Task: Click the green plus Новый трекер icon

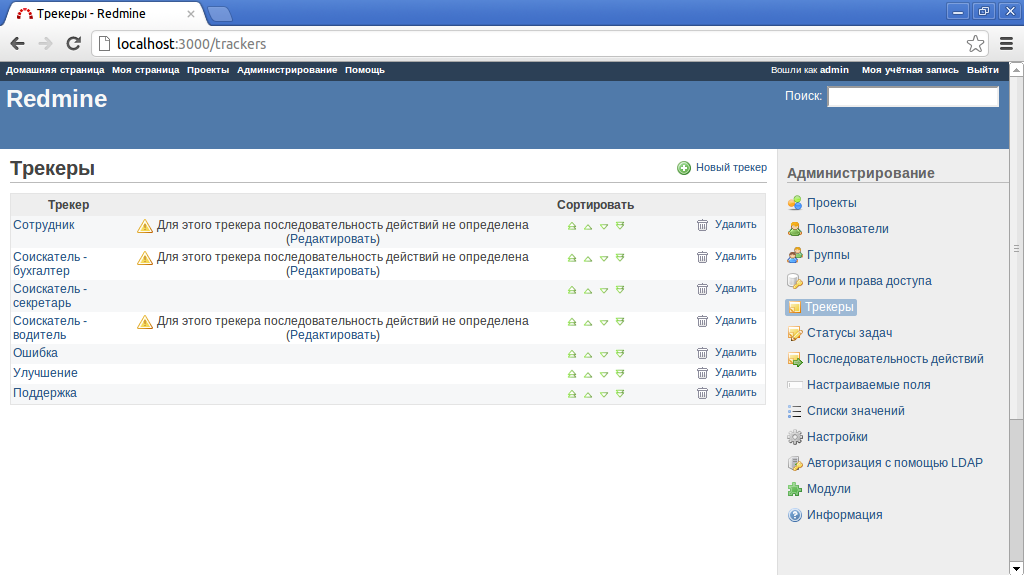Action: pyautogui.click(x=684, y=168)
